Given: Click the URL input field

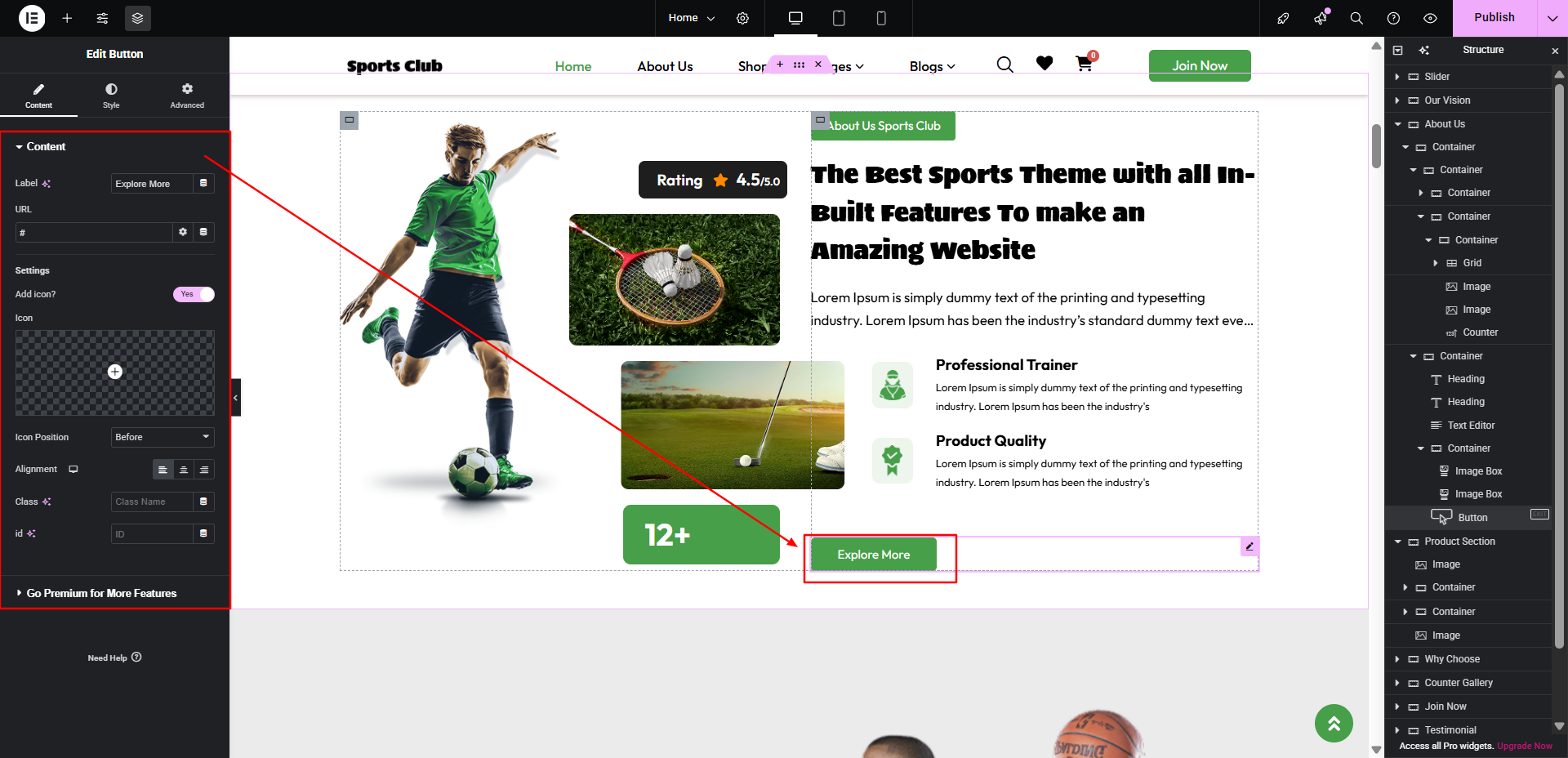Looking at the screenshot, I should pos(93,233).
